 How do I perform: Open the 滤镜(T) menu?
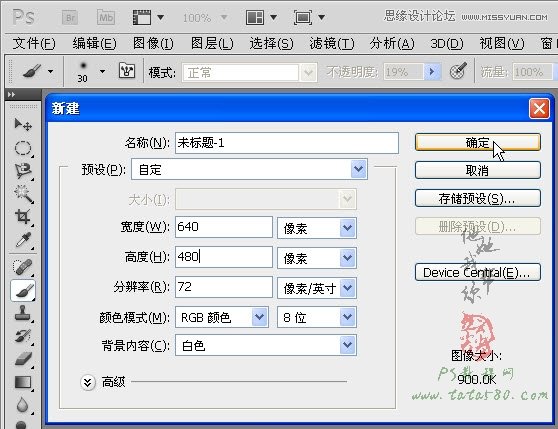(x=332, y=44)
